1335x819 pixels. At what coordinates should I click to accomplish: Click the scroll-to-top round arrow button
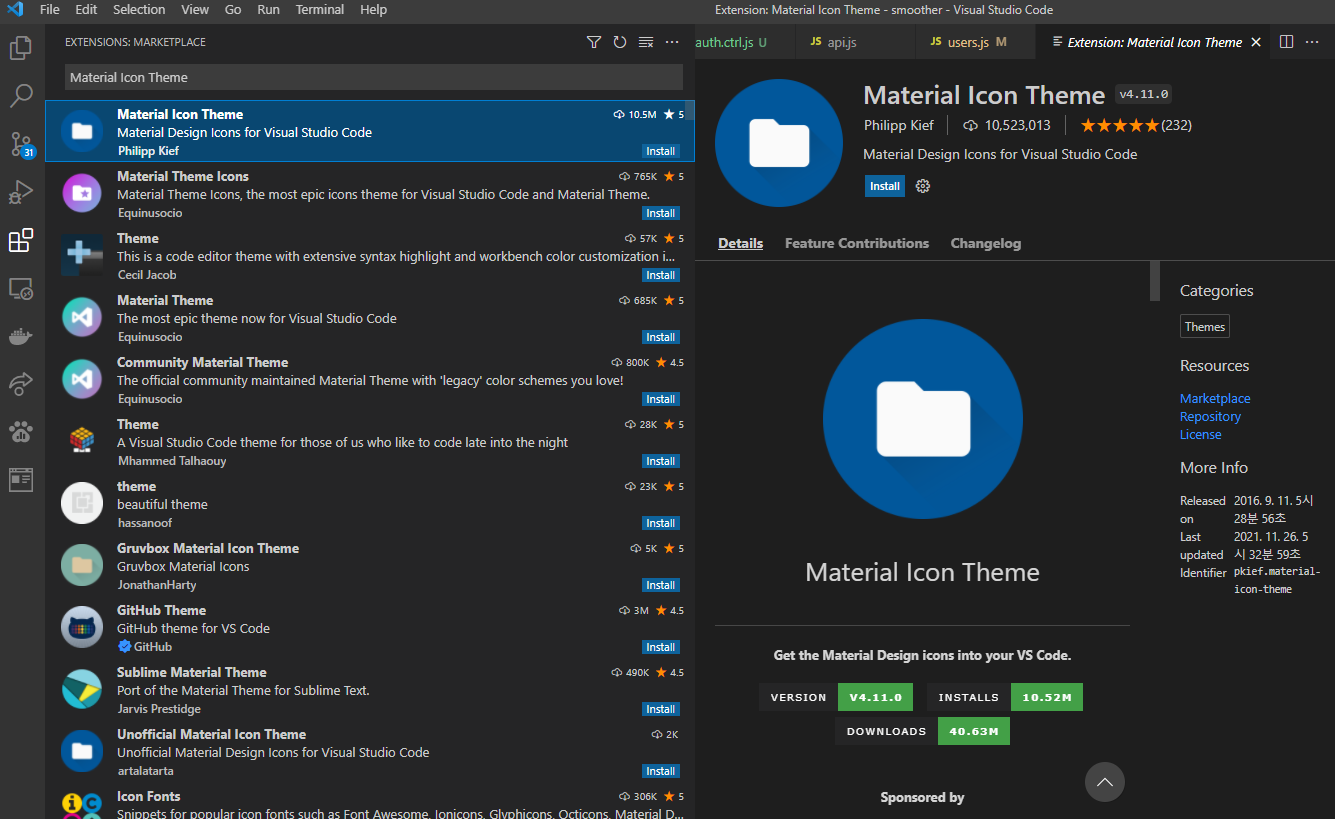click(x=1105, y=782)
